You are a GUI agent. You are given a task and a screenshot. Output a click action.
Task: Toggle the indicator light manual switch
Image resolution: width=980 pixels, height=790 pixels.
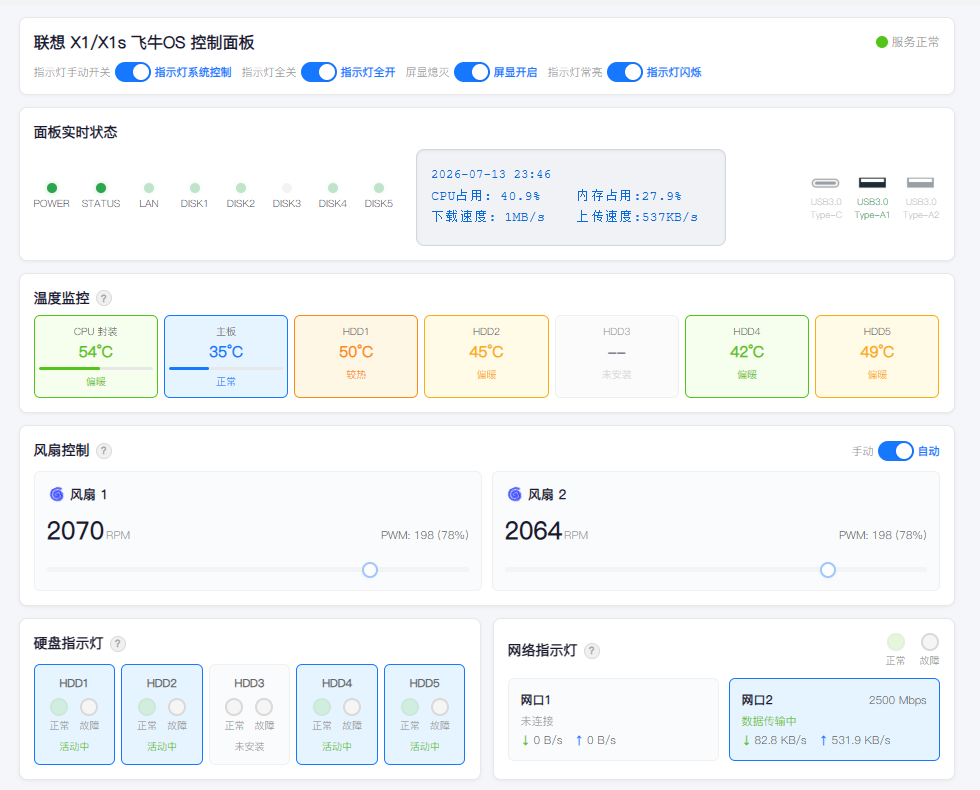pos(133,72)
